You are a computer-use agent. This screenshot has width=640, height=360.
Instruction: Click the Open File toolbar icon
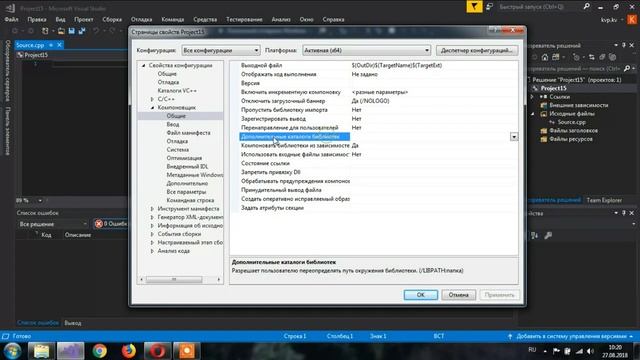pyautogui.click(x=61, y=31)
